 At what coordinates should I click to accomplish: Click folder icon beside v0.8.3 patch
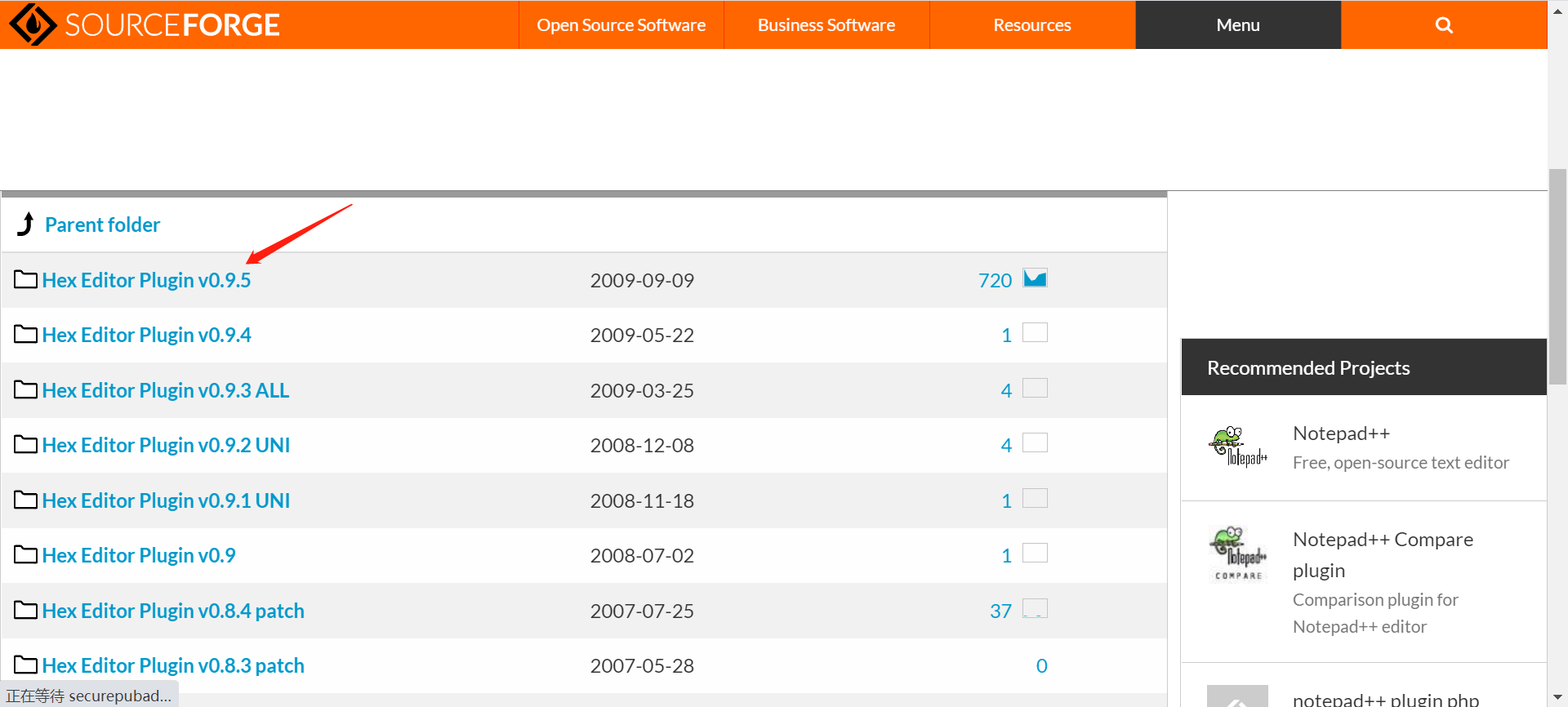(26, 665)
